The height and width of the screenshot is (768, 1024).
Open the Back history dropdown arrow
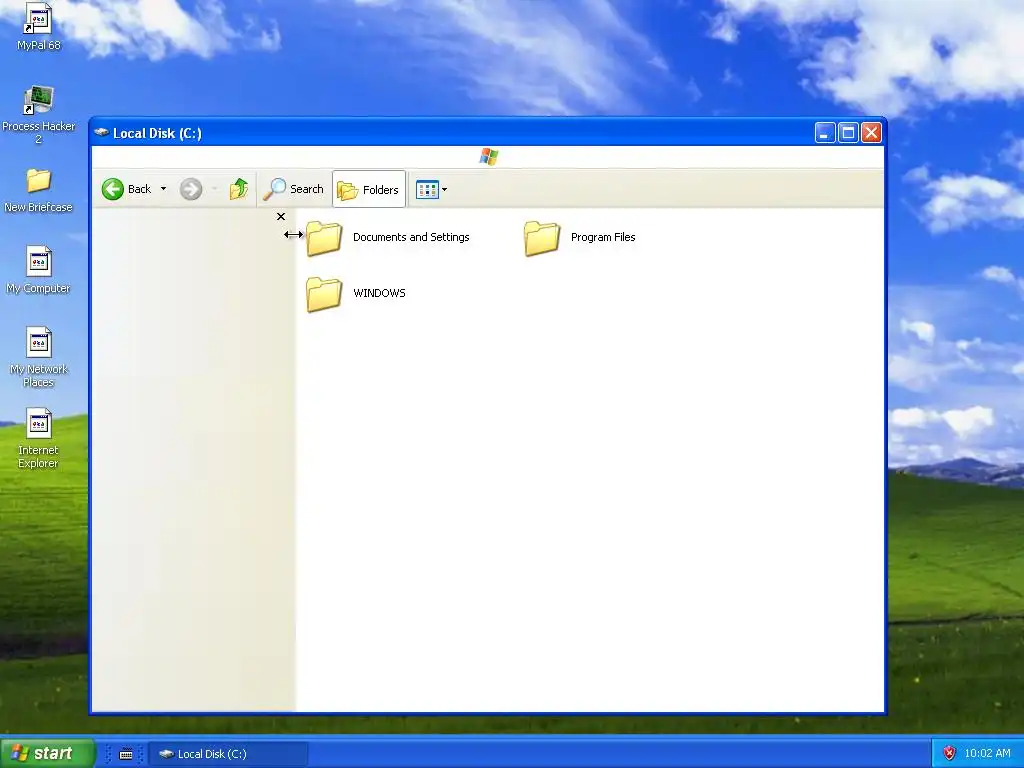(163, 189)
